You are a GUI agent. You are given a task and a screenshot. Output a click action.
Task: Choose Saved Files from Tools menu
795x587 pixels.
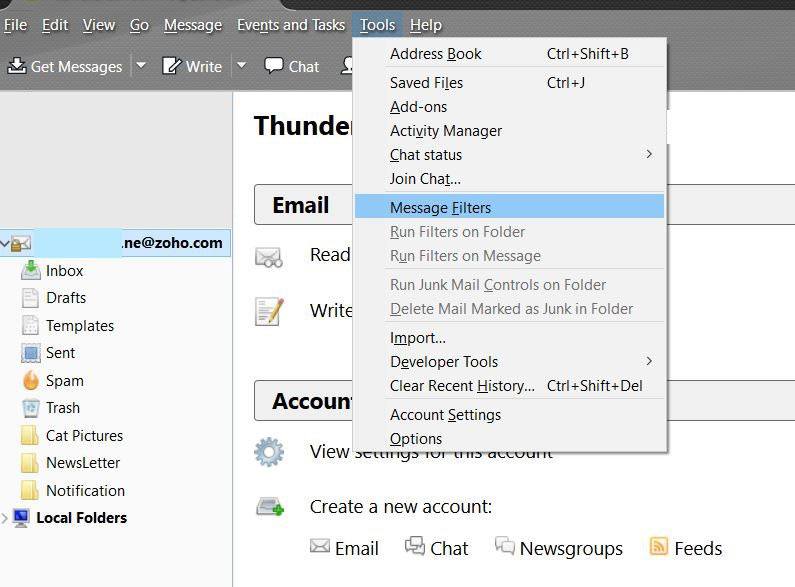pyautogui.click(x=510, y=83)
